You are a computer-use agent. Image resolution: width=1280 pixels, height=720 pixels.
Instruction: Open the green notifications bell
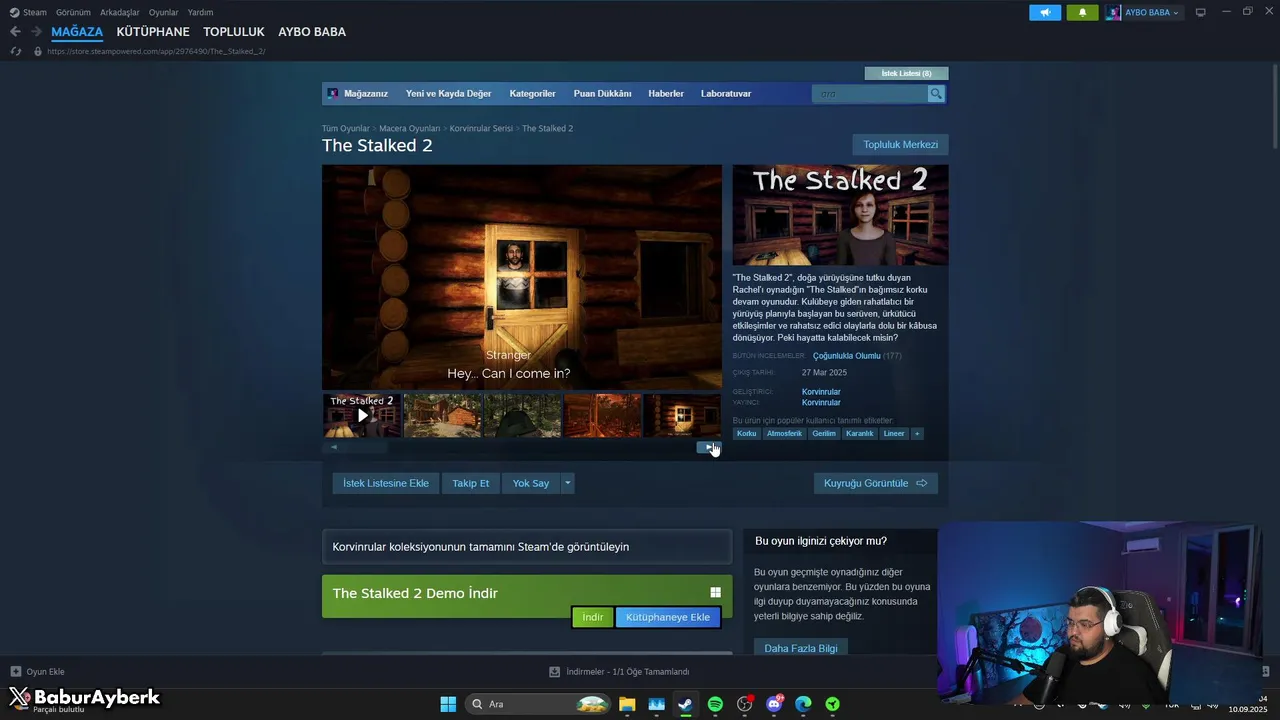point(1082,12)
